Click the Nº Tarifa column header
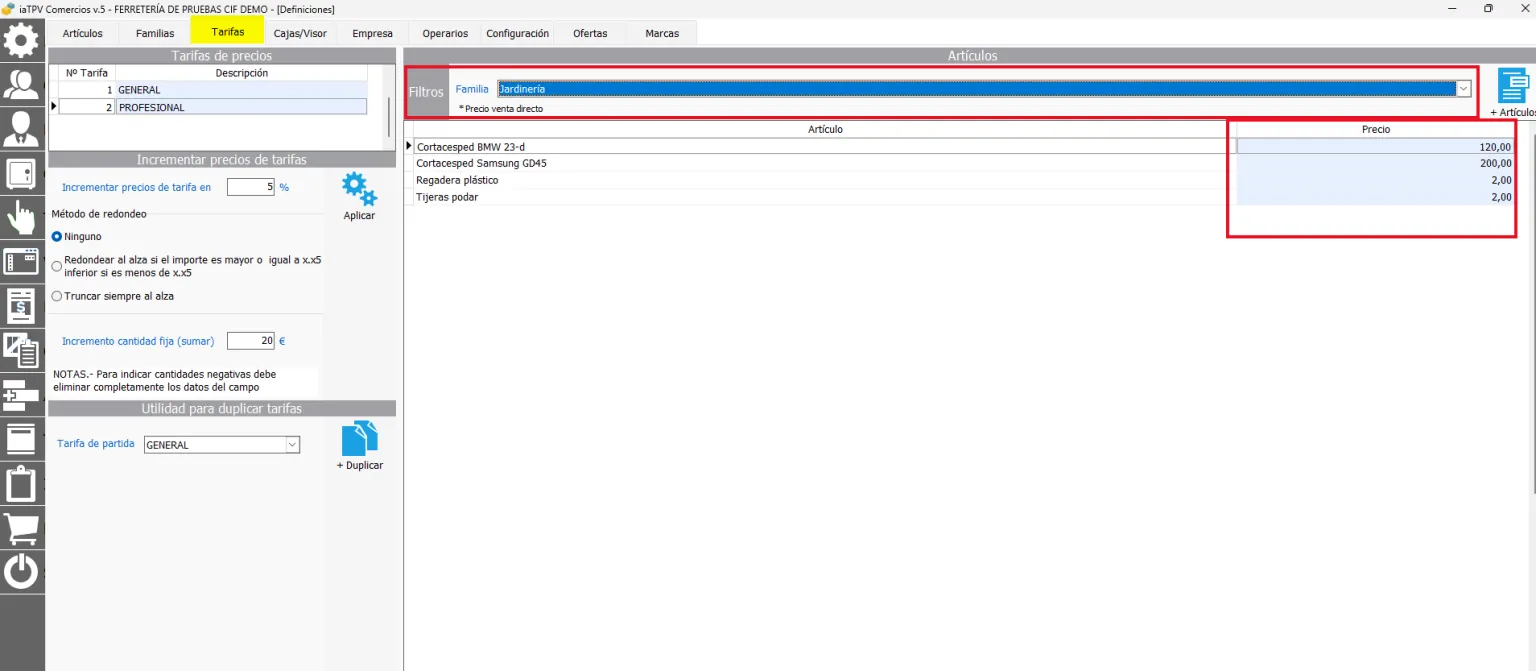 (86, 73)
